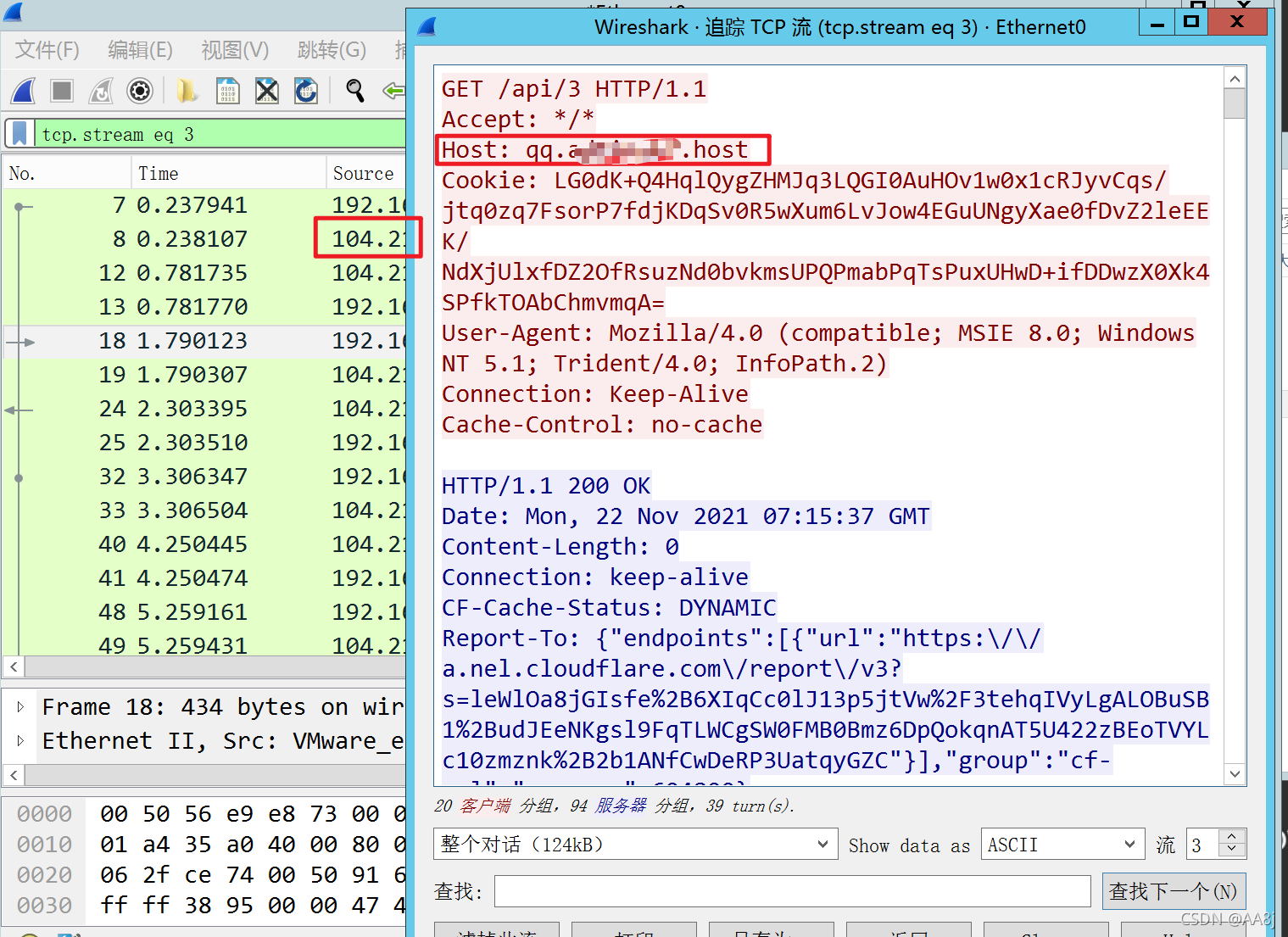The width and height of the screenshot is (1288, 937).
Task: Click hex dump row at offset 0020
Action: 204,875
